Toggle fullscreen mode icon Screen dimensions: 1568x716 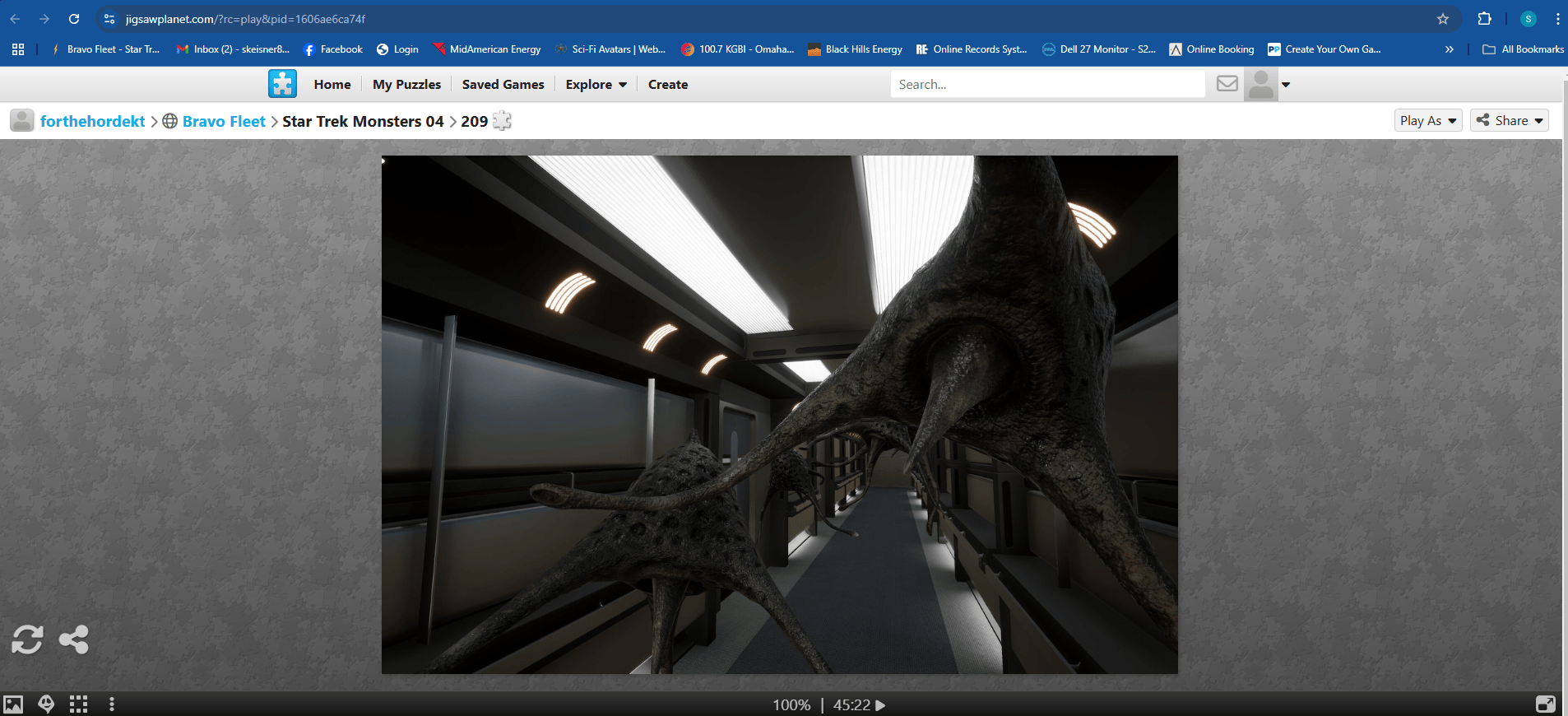click(1546, 704)
